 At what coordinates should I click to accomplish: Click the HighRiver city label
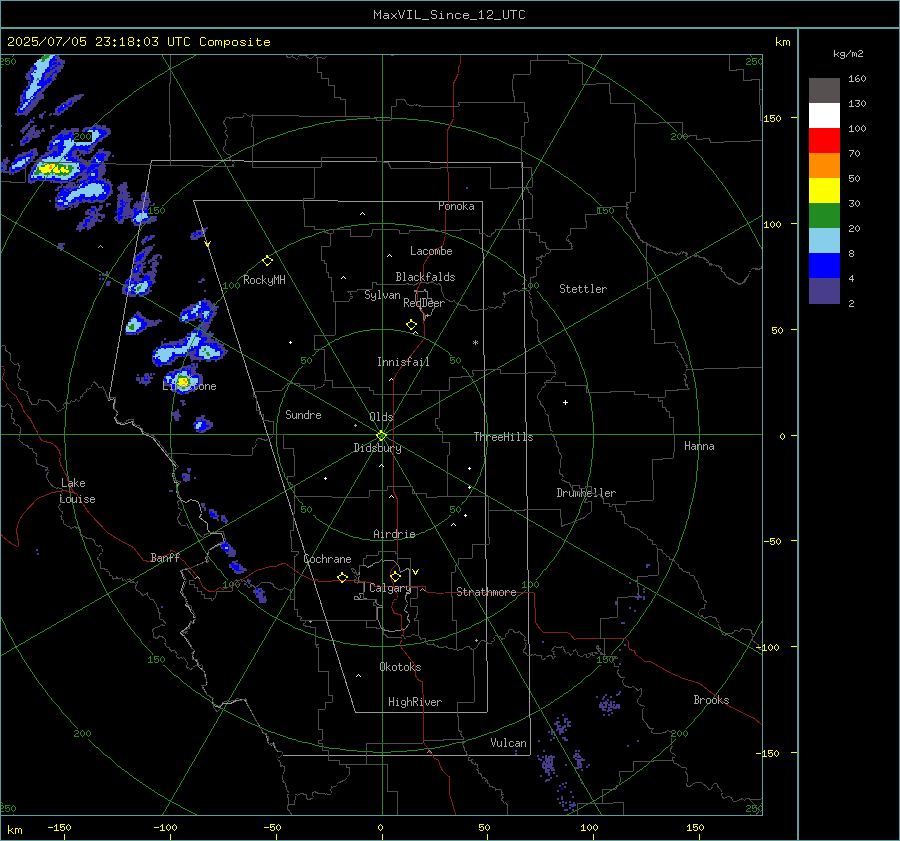(x=415, y=702)
